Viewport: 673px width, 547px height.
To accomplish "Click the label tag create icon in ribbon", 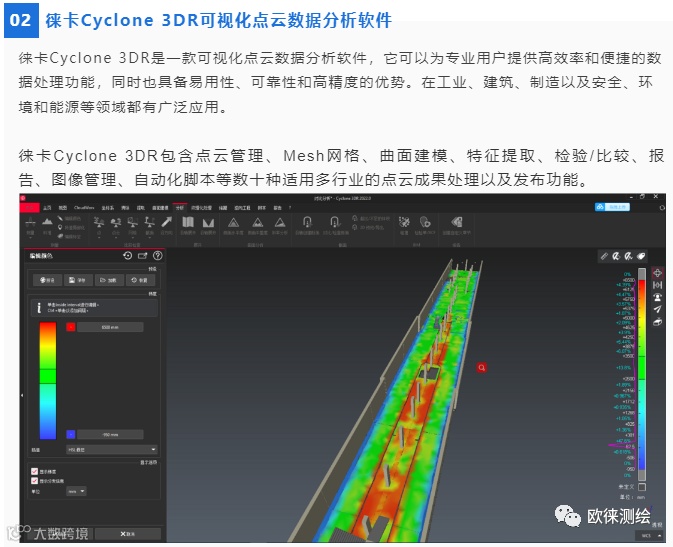I will click(x=457, y=222).
